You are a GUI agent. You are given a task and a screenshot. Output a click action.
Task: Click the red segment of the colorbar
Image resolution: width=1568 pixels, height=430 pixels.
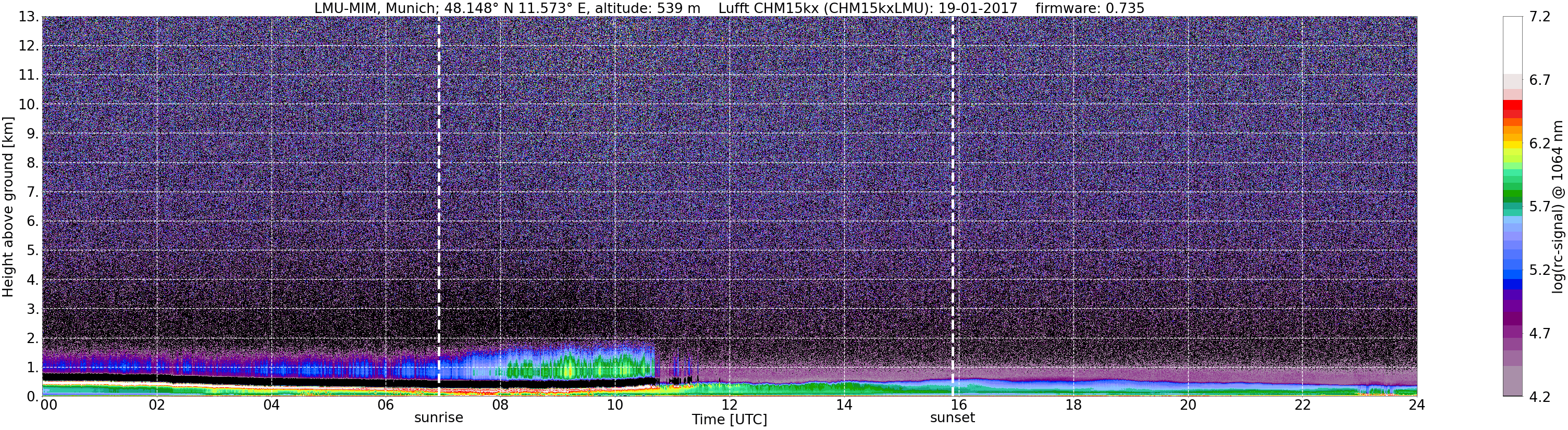tap(1512, 105)
